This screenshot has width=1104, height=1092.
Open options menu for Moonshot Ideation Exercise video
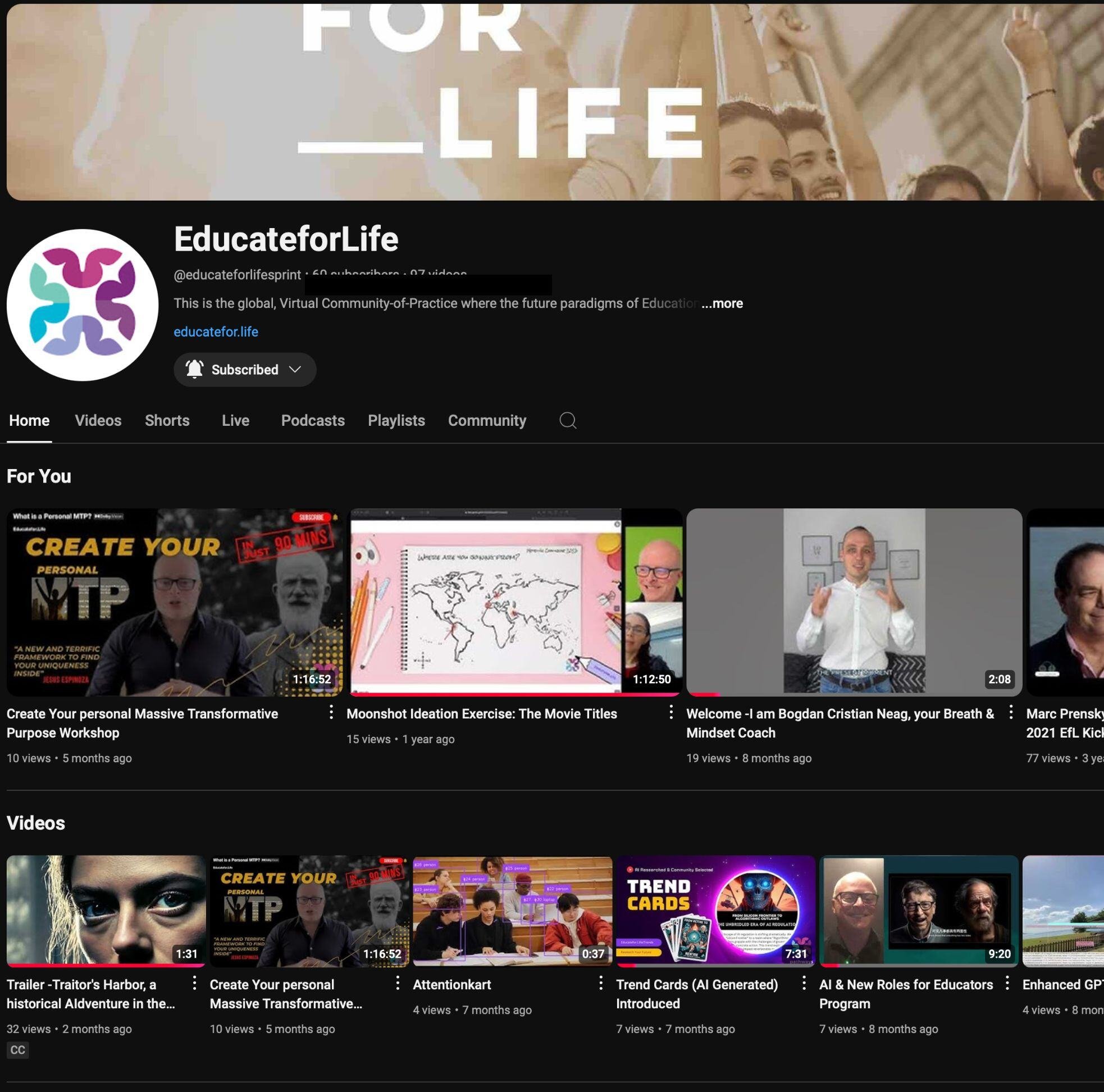pyautogui.click(x=671, y=712)
